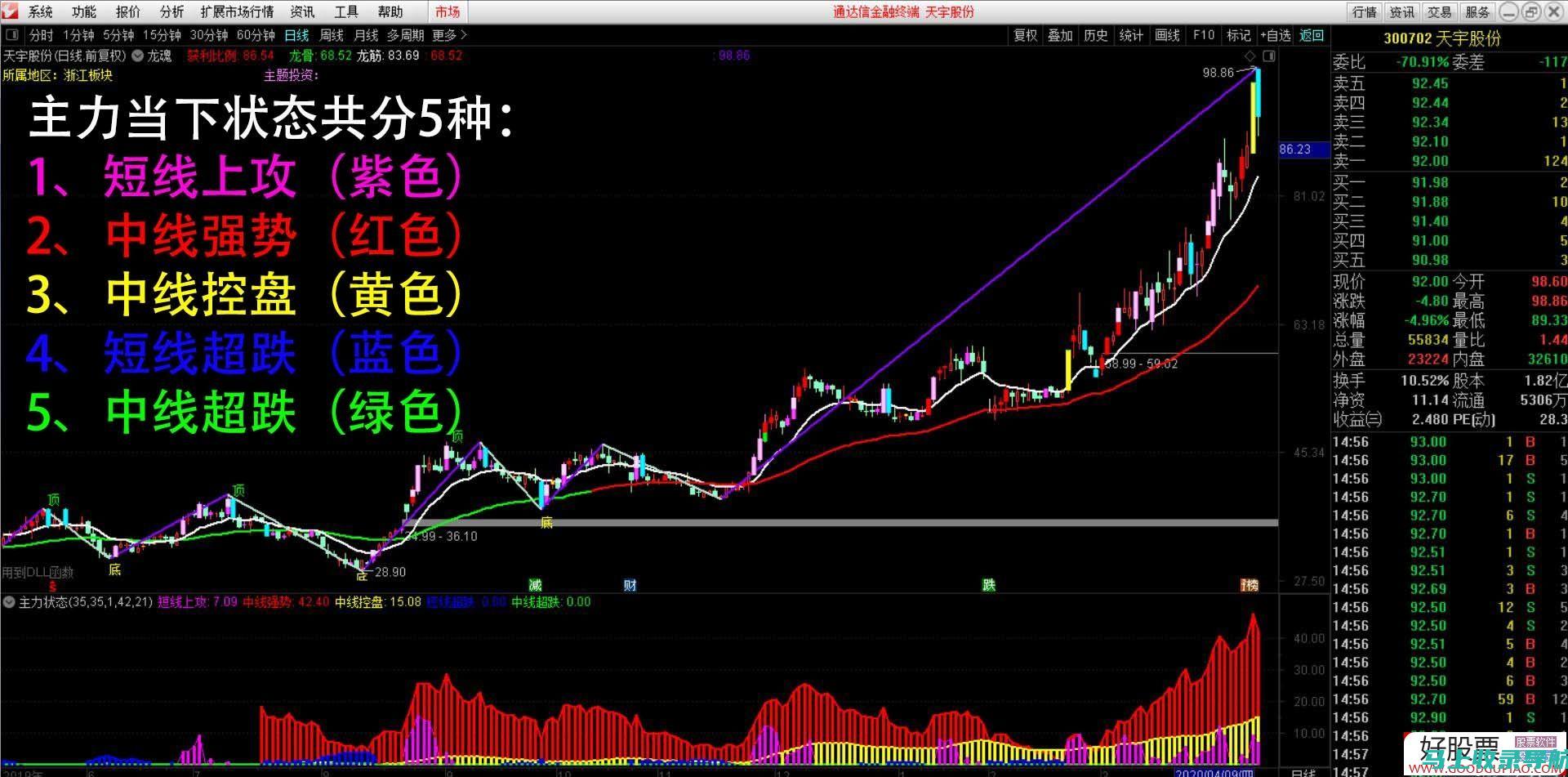Click the 减 event marker on the timeline
The width and height of the screenshot is (1568, 777).
[535, 585]
